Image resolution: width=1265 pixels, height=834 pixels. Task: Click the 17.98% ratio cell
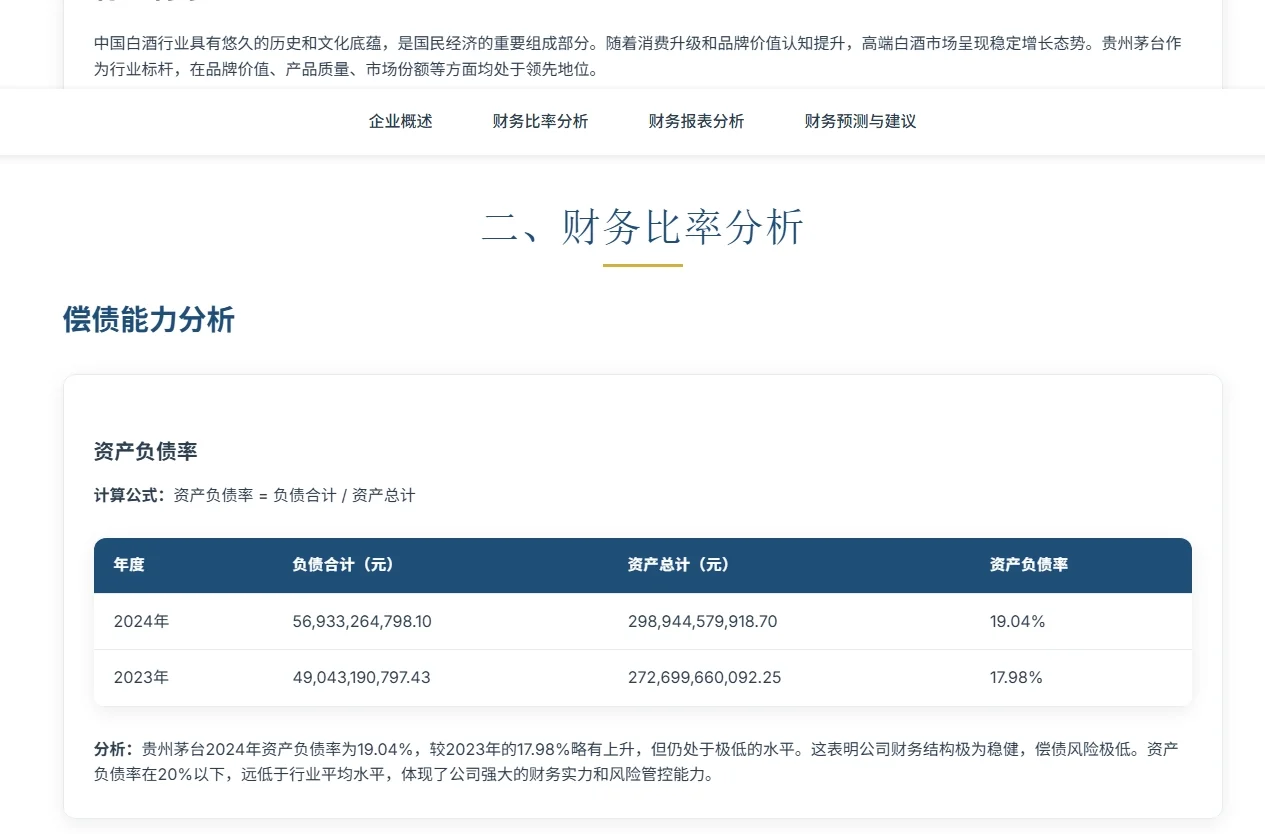tap(1016, 677)
